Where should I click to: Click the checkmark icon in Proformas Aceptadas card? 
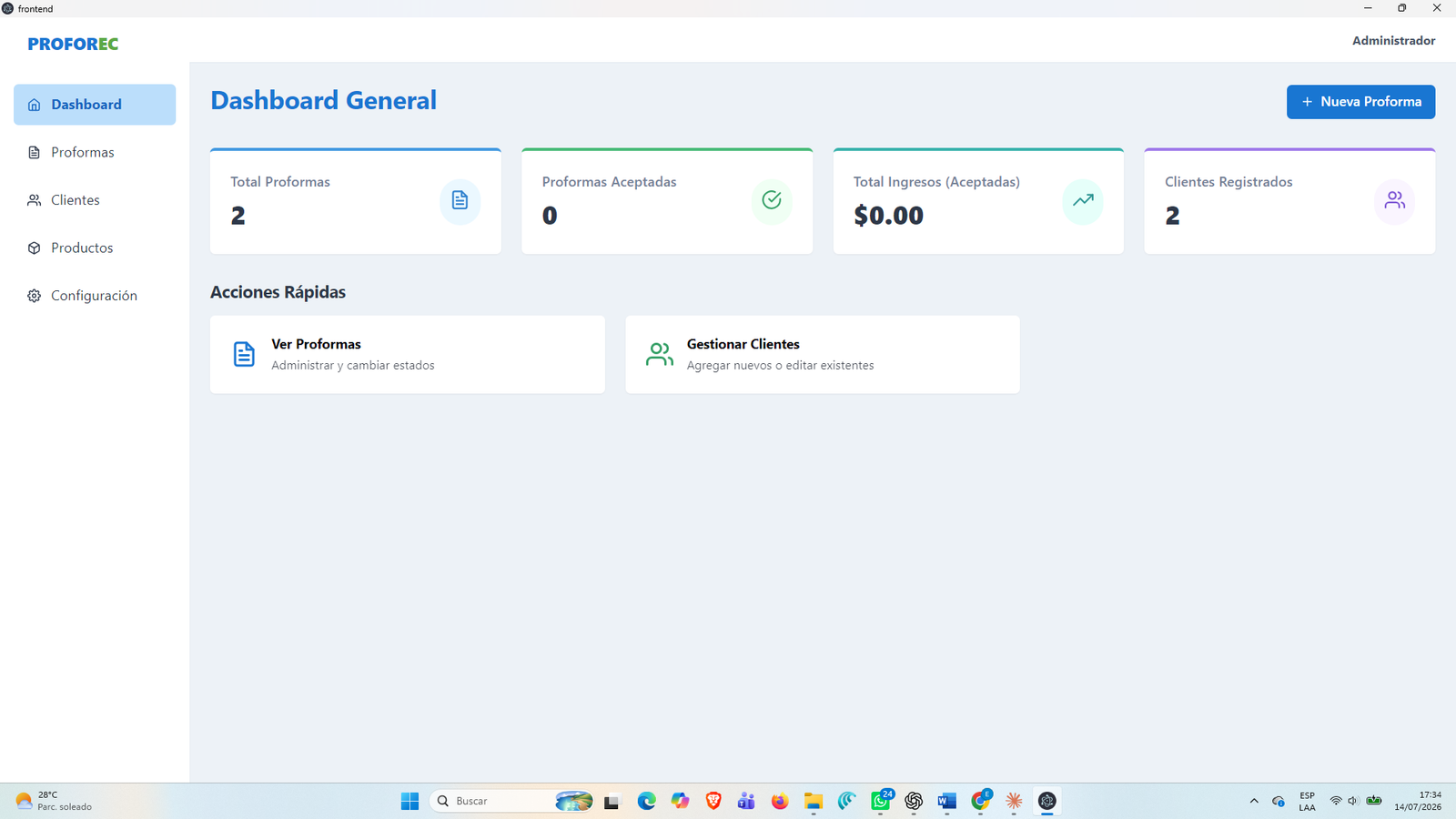[772, 201]
